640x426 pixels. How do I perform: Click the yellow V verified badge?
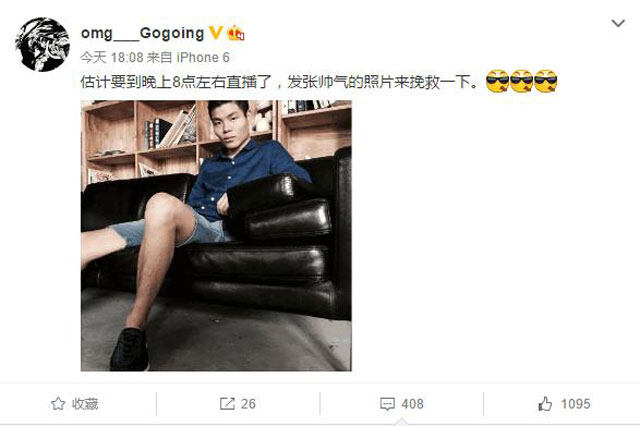(216, 33)
